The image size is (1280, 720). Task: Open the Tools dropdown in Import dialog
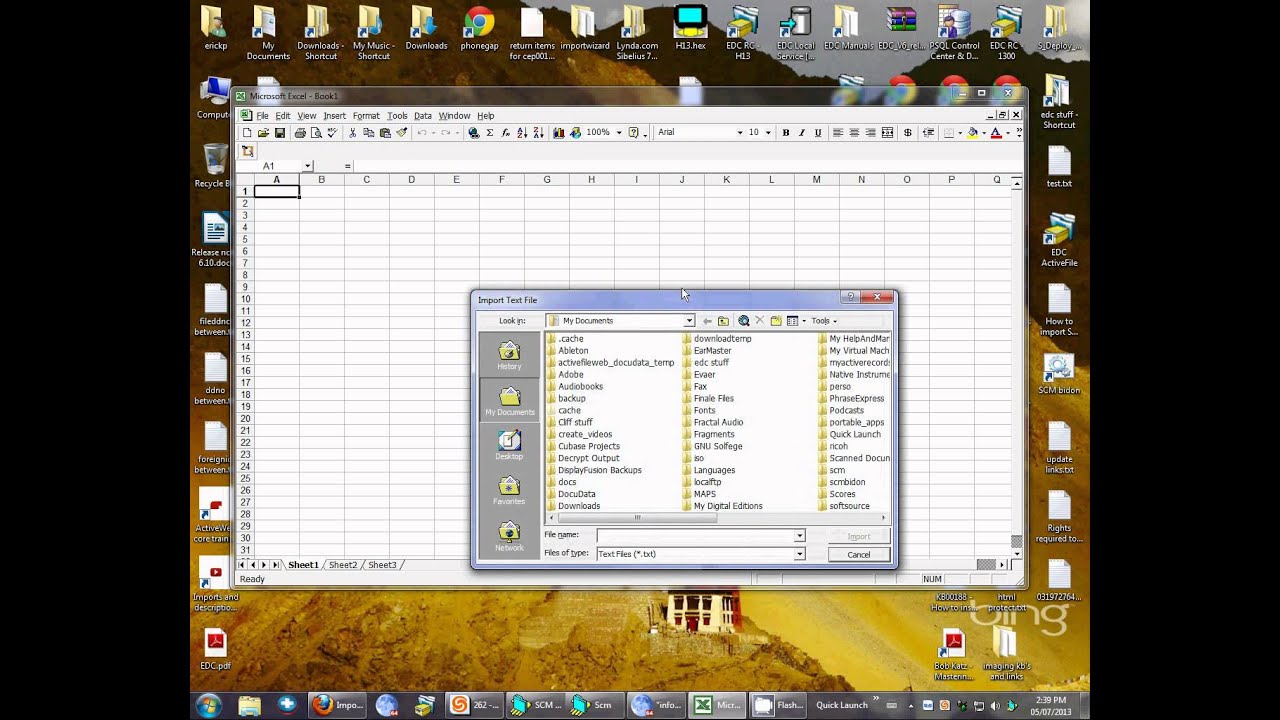click(824, 321)
